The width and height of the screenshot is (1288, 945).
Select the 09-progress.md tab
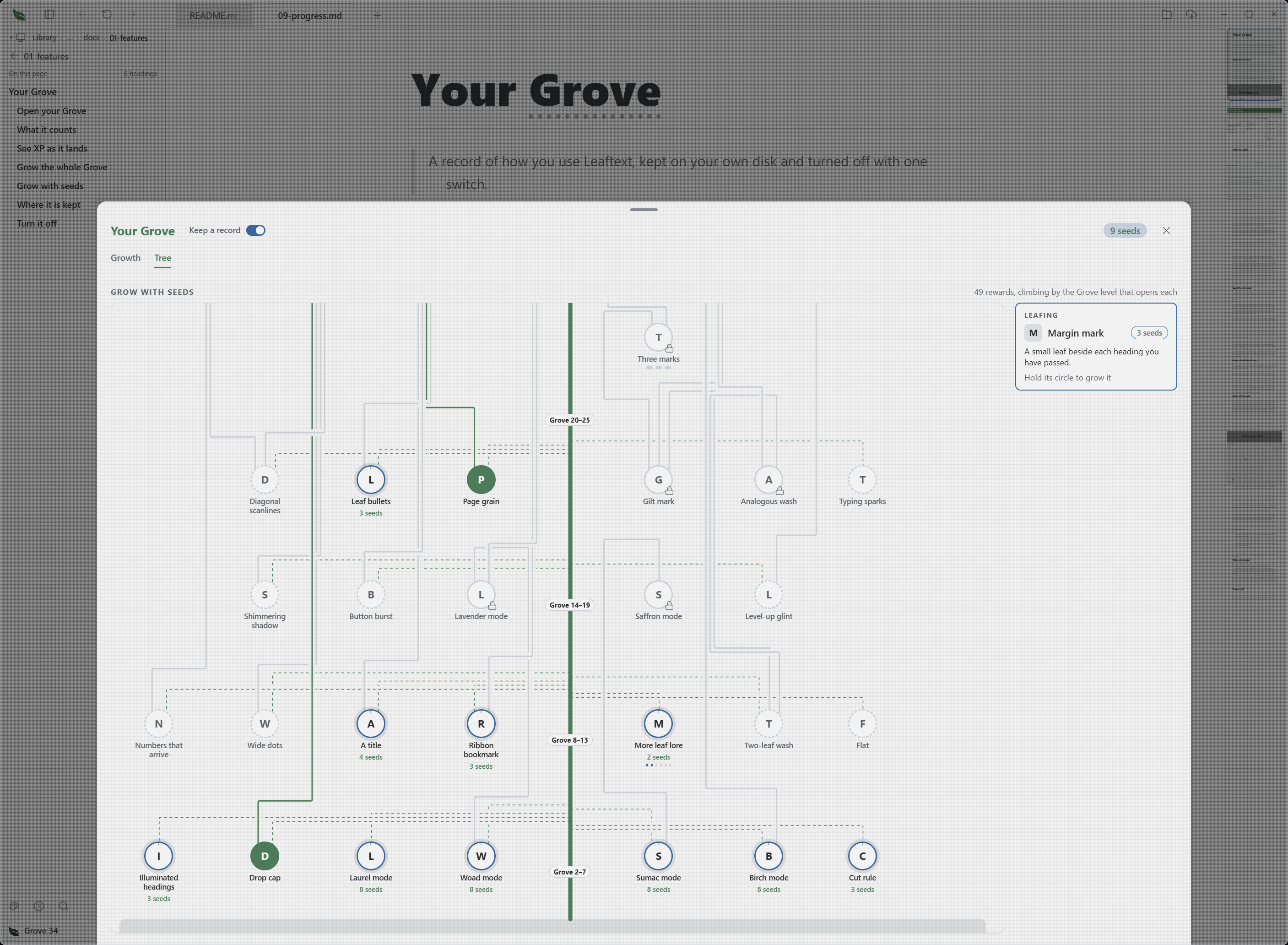(x=309, y=16)
